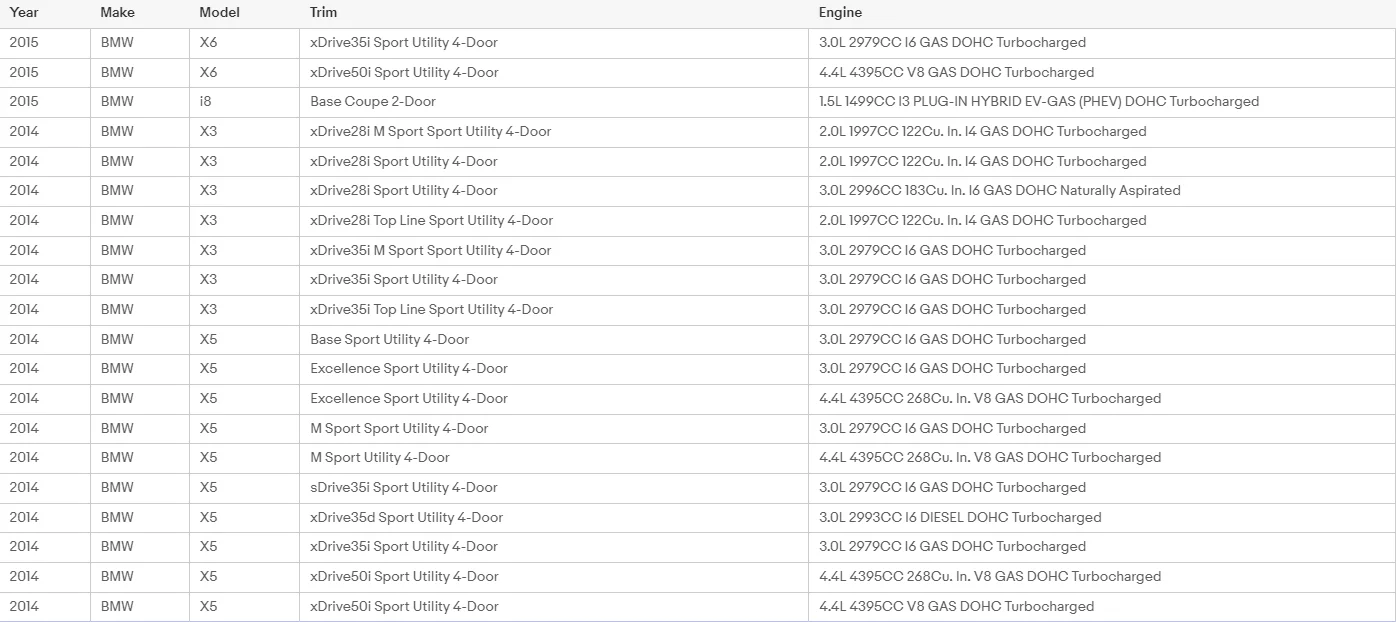Click X6 xDrive35i 3.0L 2979CC engine cell
The width and height of the screenshot is (1396, 622).
[951, 42]
